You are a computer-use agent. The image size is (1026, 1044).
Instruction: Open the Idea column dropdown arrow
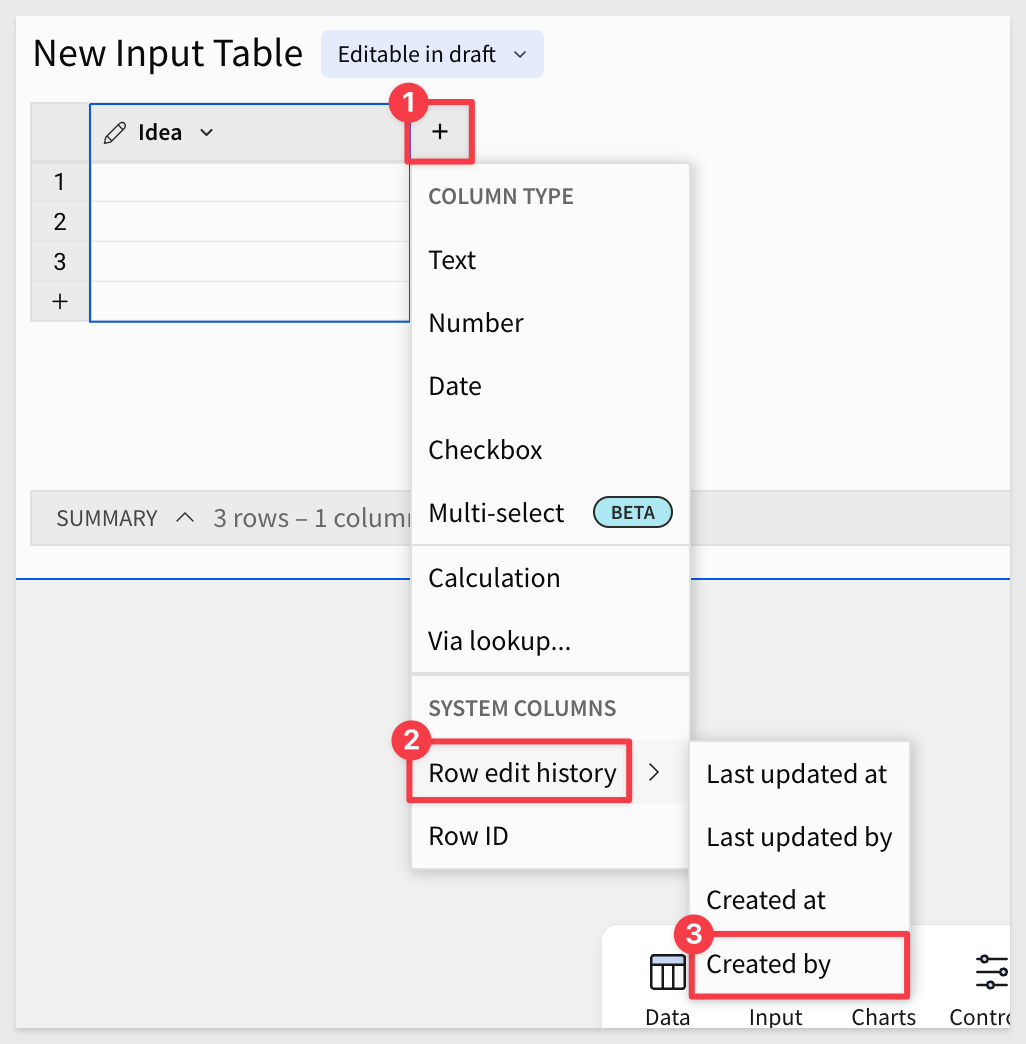click(x=206, y=132)
